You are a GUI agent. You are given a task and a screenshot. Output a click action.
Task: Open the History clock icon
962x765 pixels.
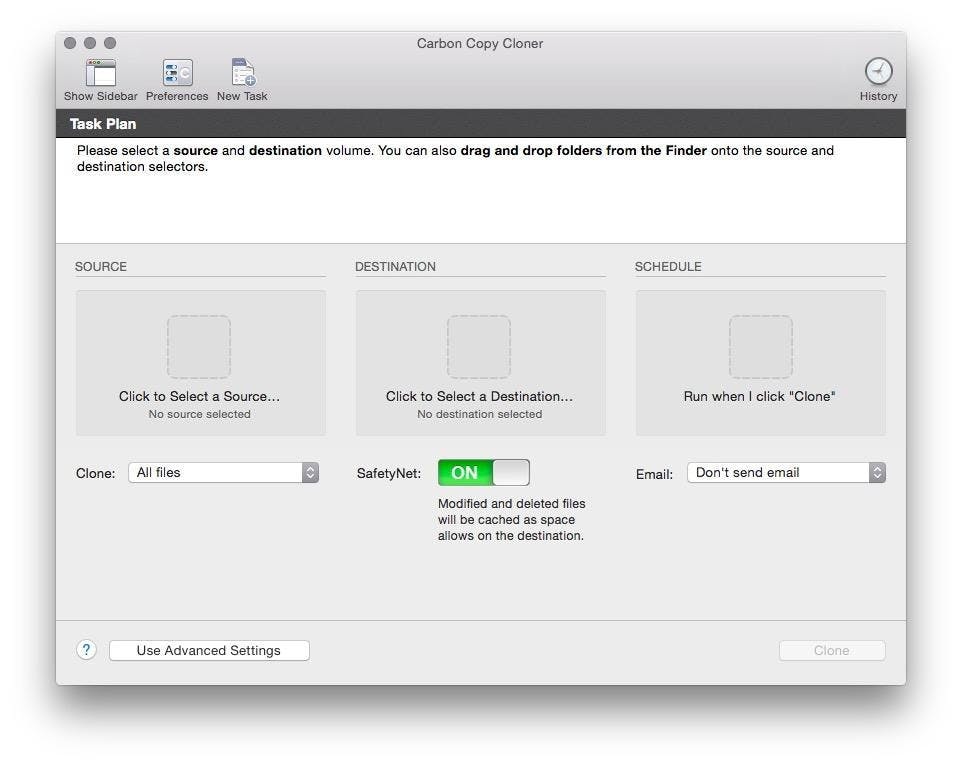tap(878, 72)
